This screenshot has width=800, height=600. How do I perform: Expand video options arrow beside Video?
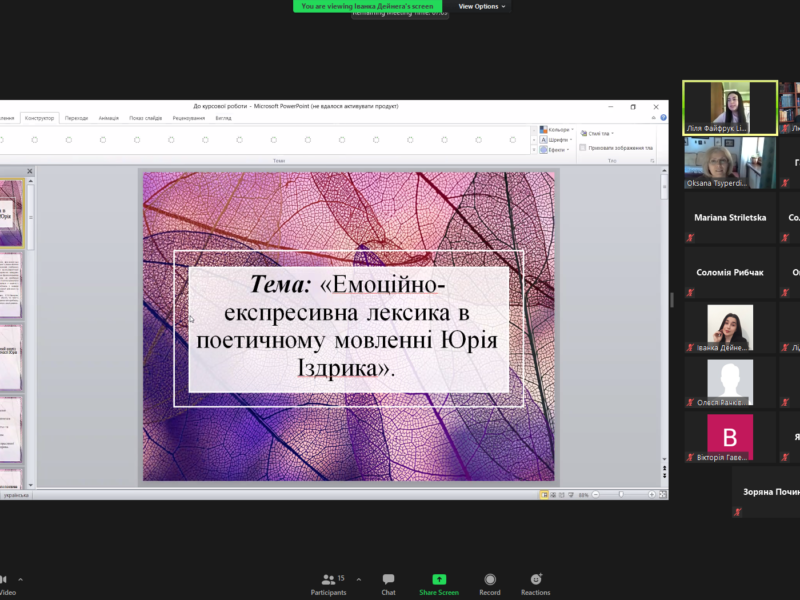pos(20,579)
